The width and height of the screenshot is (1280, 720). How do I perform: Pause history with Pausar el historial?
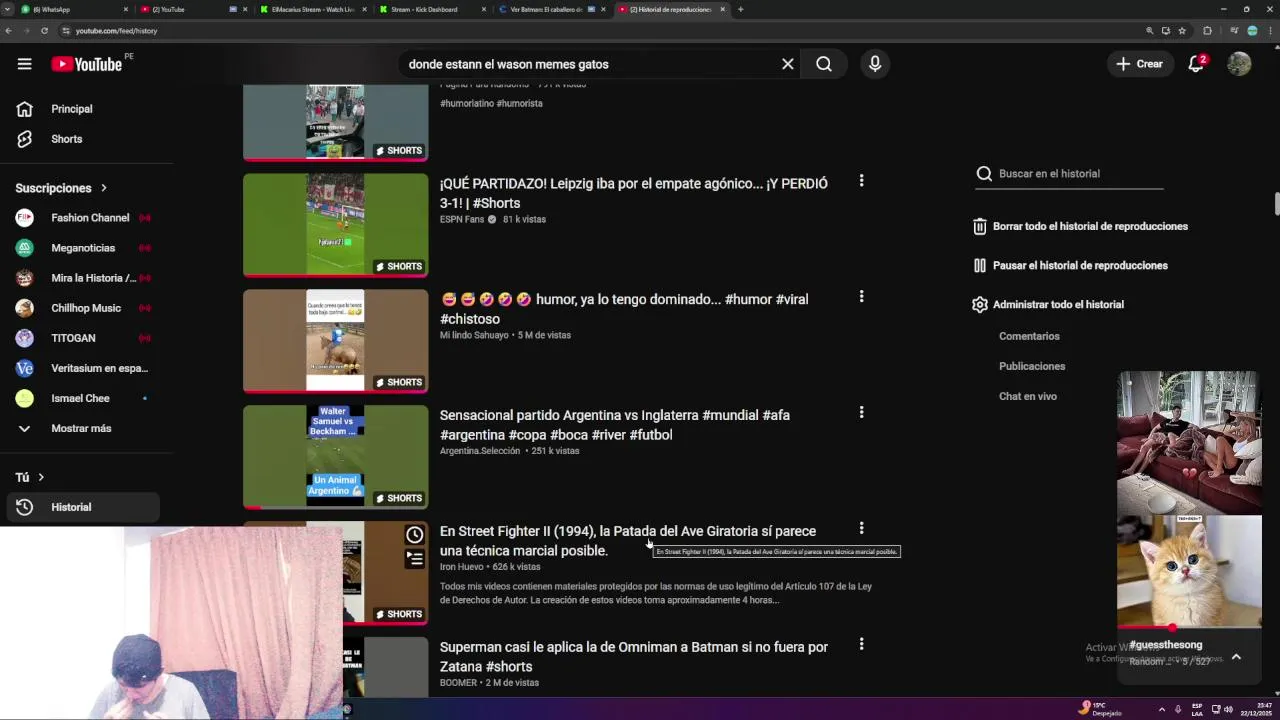coord(1070,266)
